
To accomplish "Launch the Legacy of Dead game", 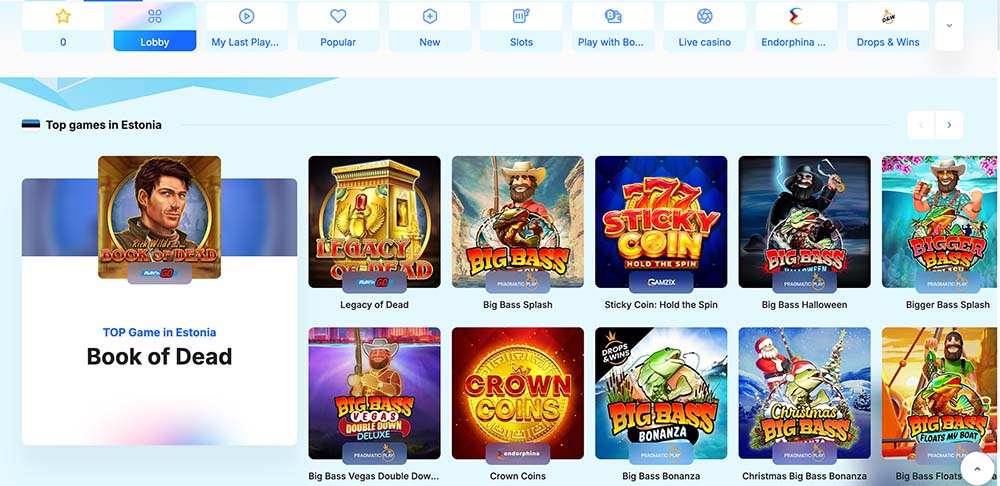I will [x=374, y=222].
